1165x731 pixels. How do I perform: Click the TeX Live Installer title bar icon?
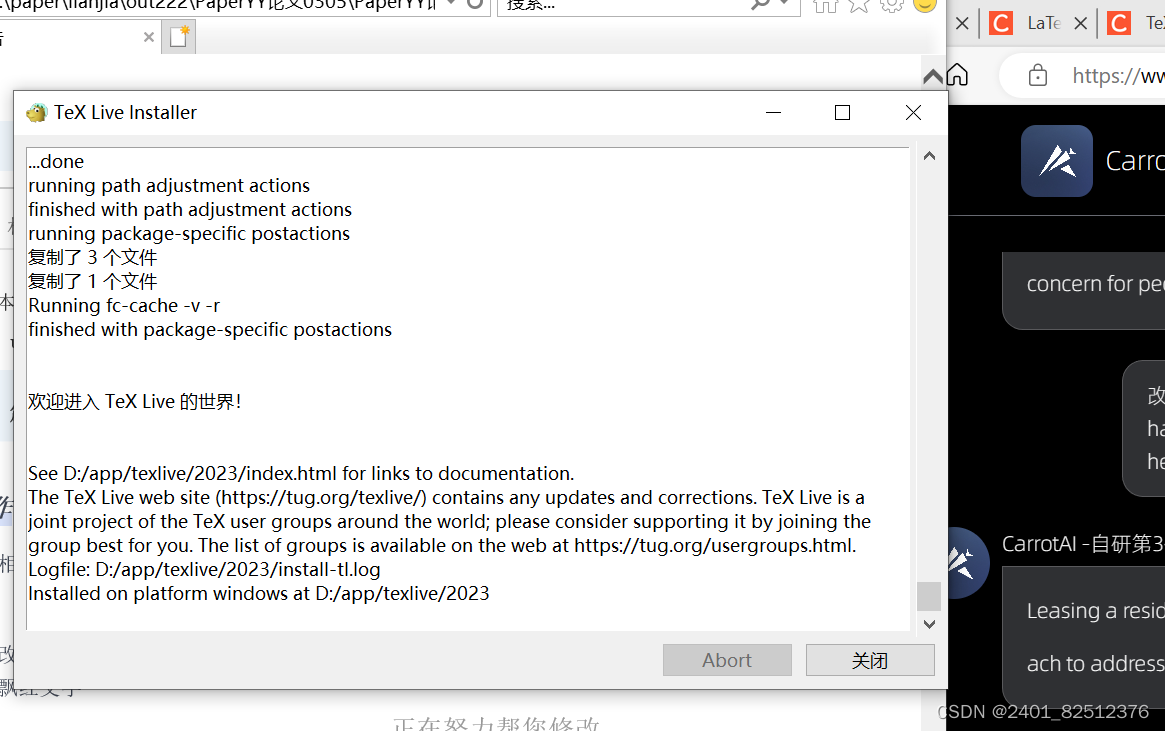click(x=36, y=113)
